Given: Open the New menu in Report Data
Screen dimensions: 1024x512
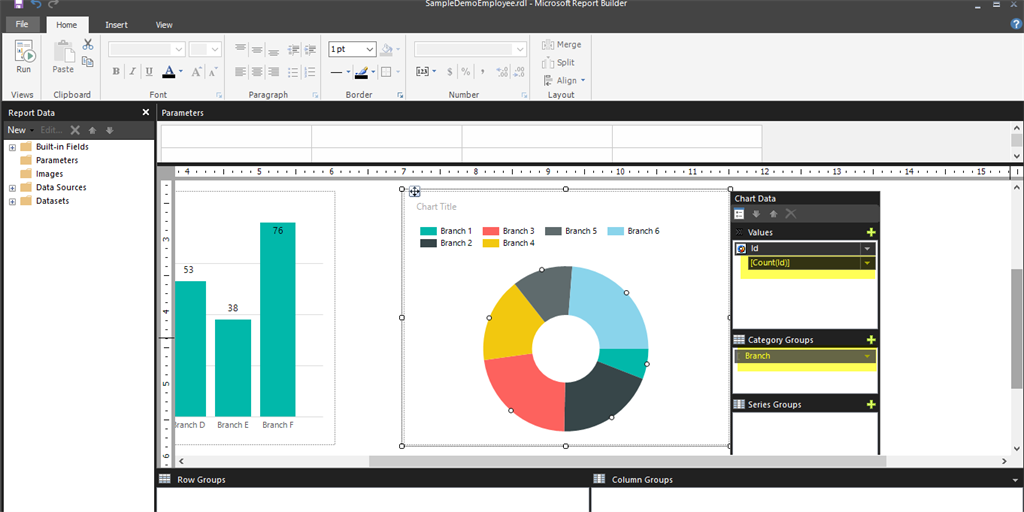Looking at the screenshot, I should [x=20, y=130].
